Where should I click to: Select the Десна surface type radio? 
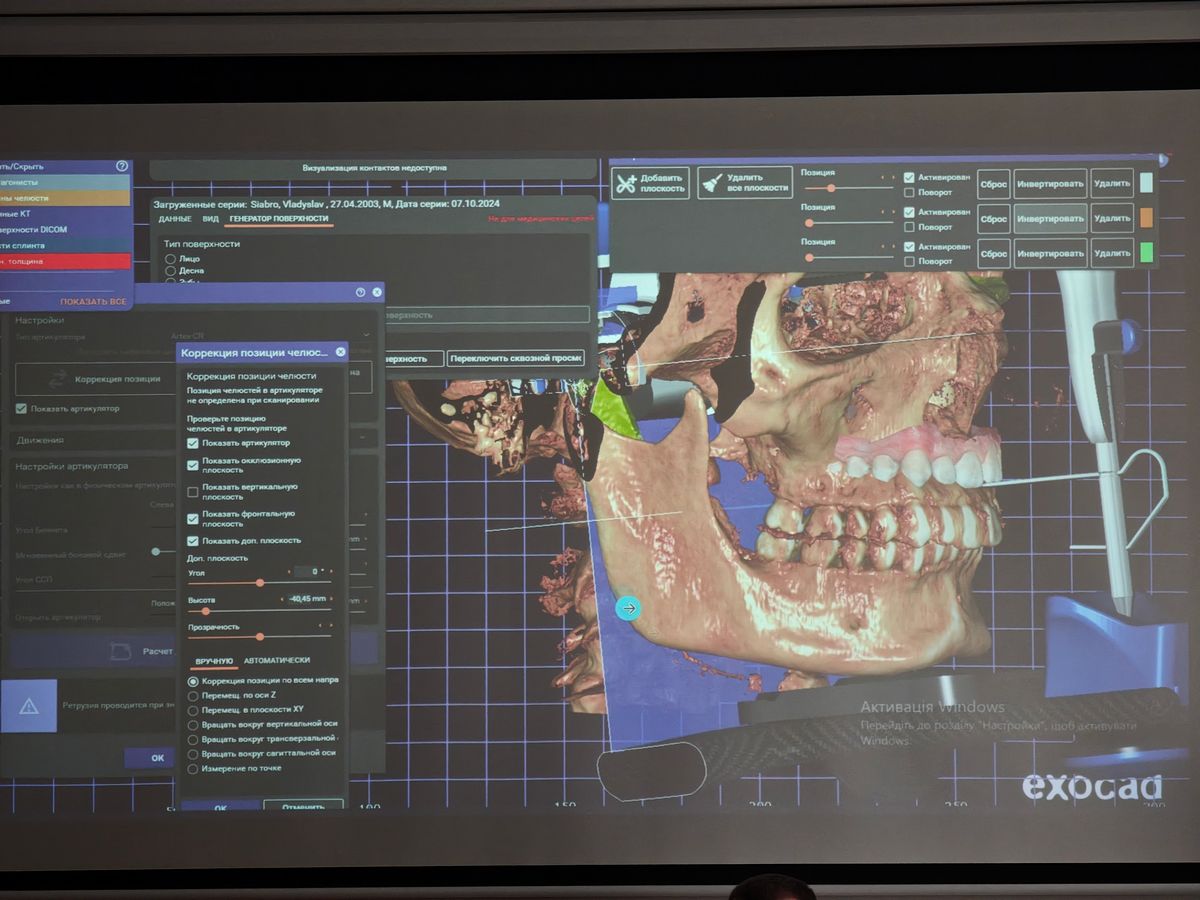pos(170,270)
